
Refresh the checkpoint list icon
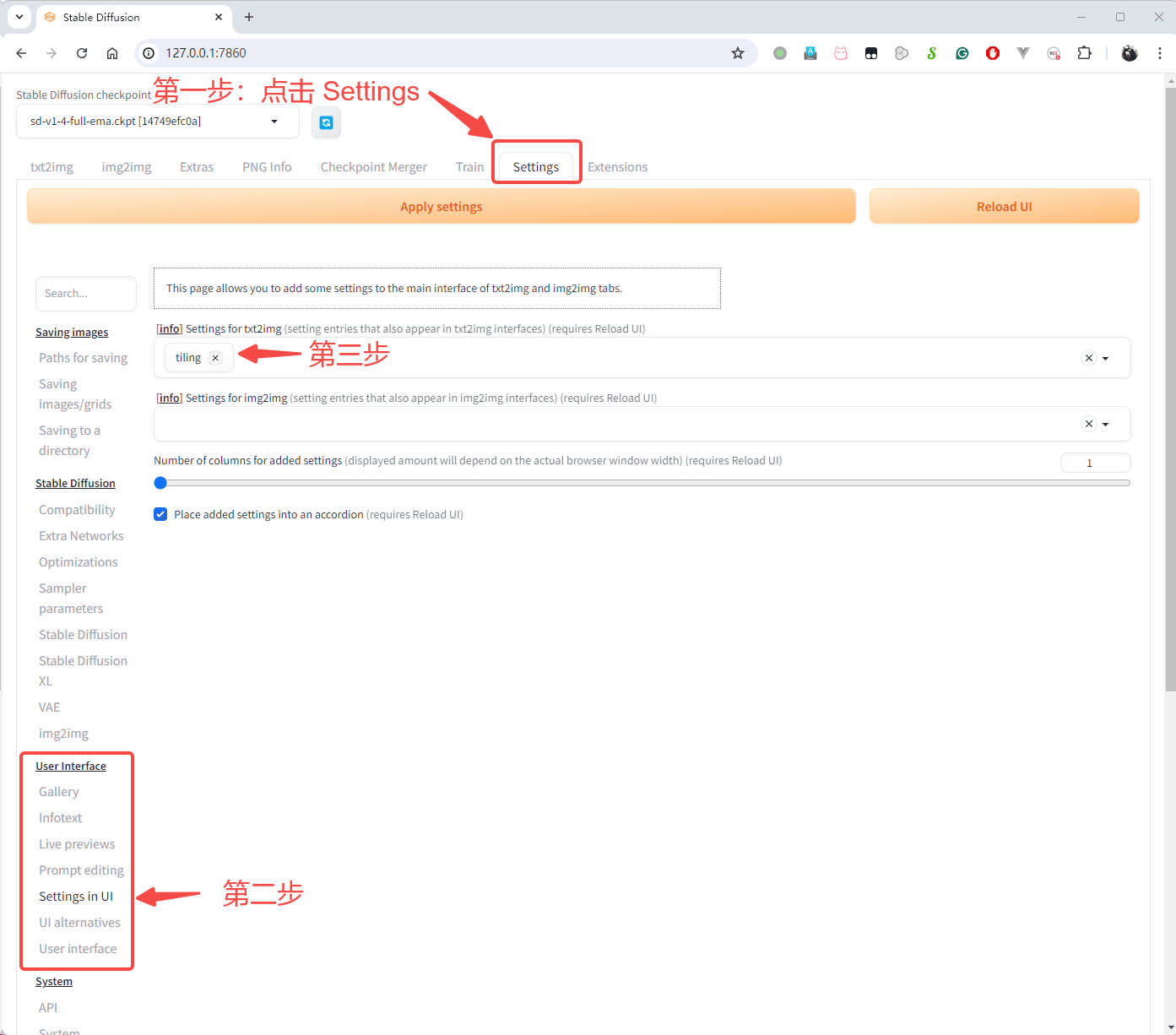click(326, 122)
